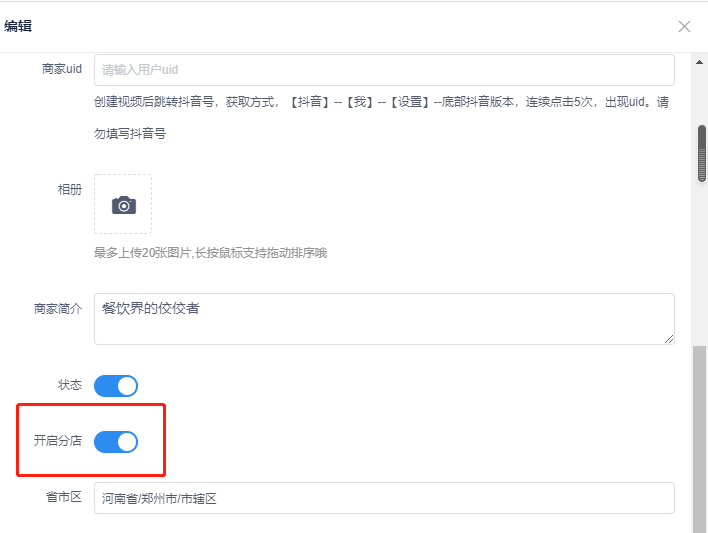The image size is (708, 533).
Task: Open the 省市区 region selector
Action: 384,498
